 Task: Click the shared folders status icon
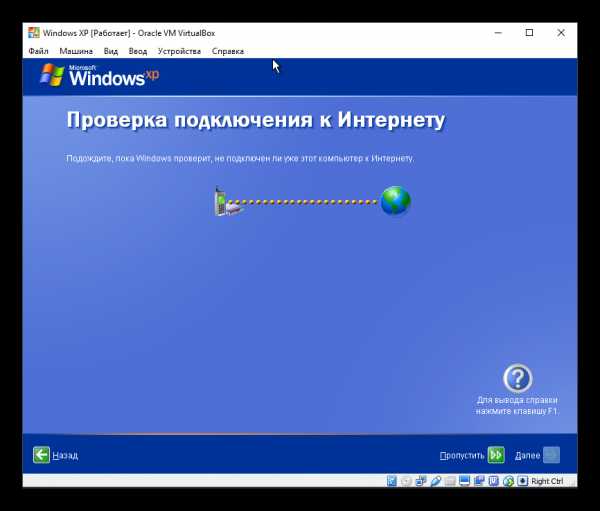point(450,481)
